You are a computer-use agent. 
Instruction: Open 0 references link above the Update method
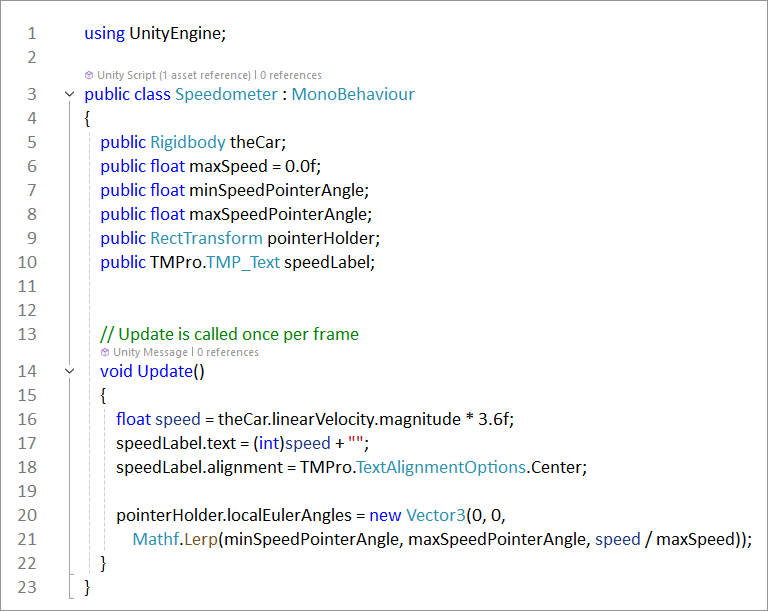[227, 352]
